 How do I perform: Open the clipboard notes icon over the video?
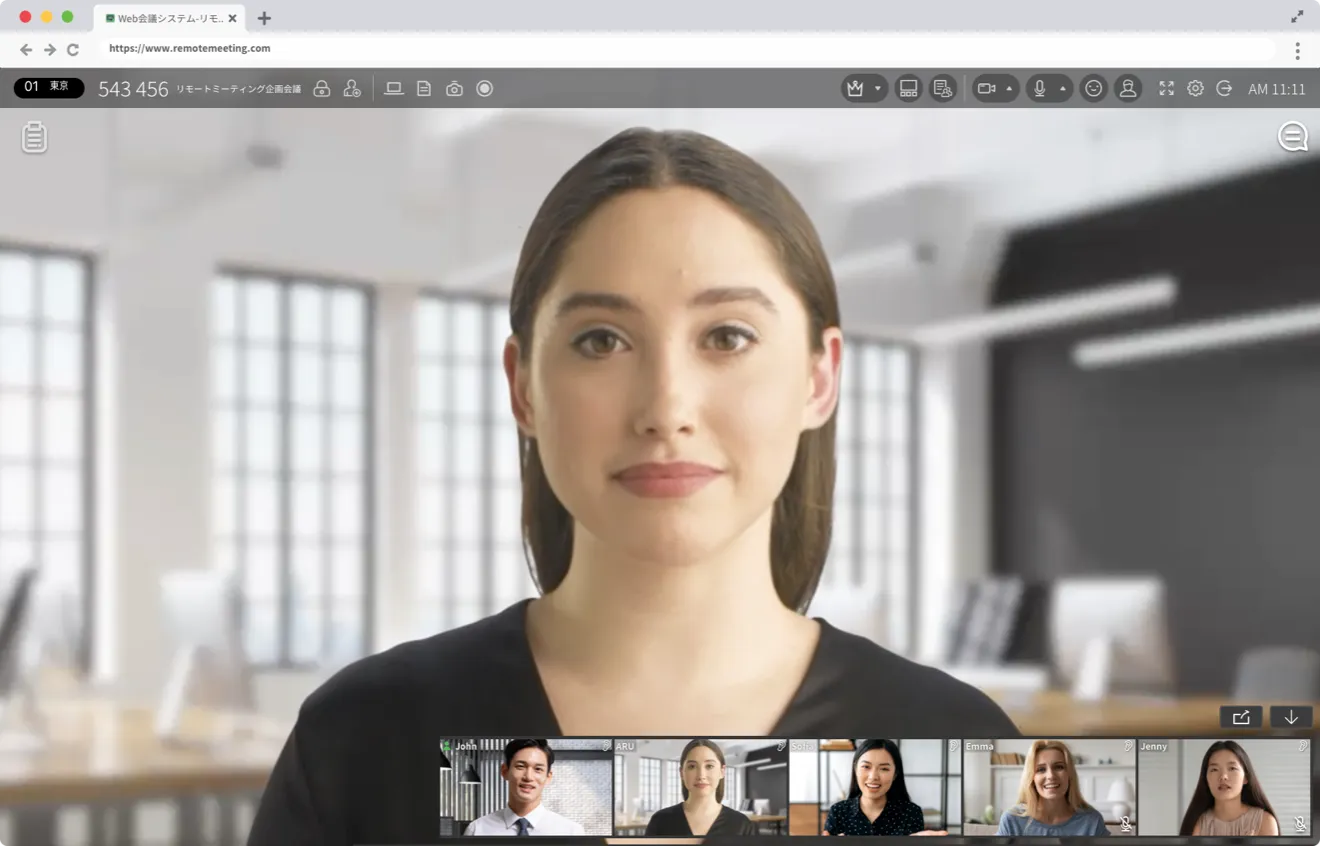(35, 137)
